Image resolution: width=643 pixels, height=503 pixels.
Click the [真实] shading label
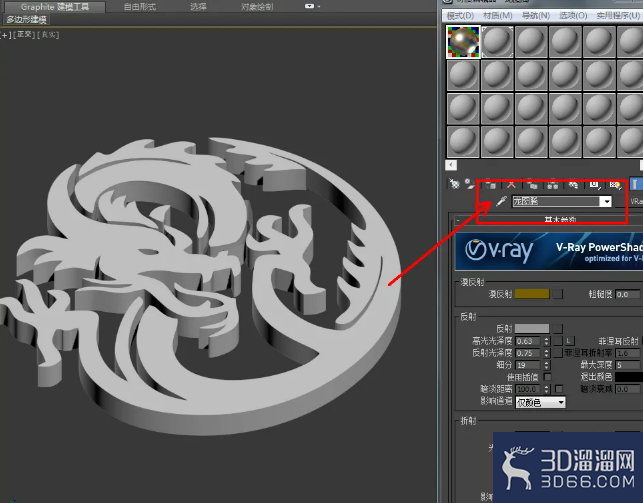pyautogui.click(x=48, y=35)
